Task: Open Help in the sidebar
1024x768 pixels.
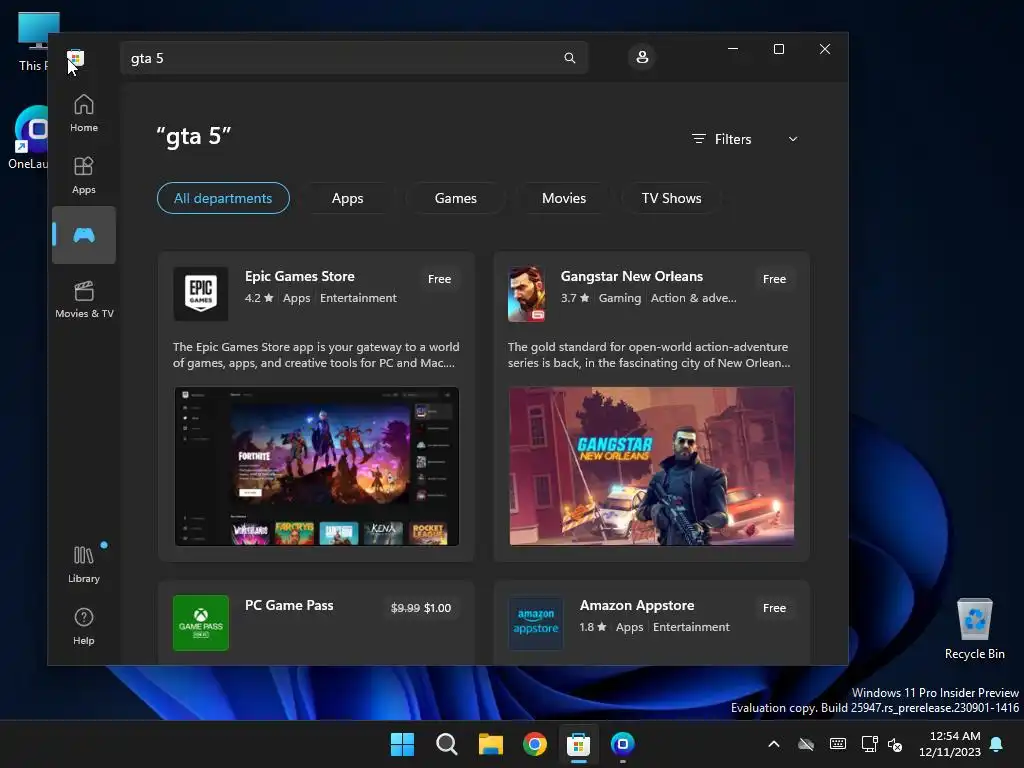Action: pyautogui.click(x=84, y=626)
